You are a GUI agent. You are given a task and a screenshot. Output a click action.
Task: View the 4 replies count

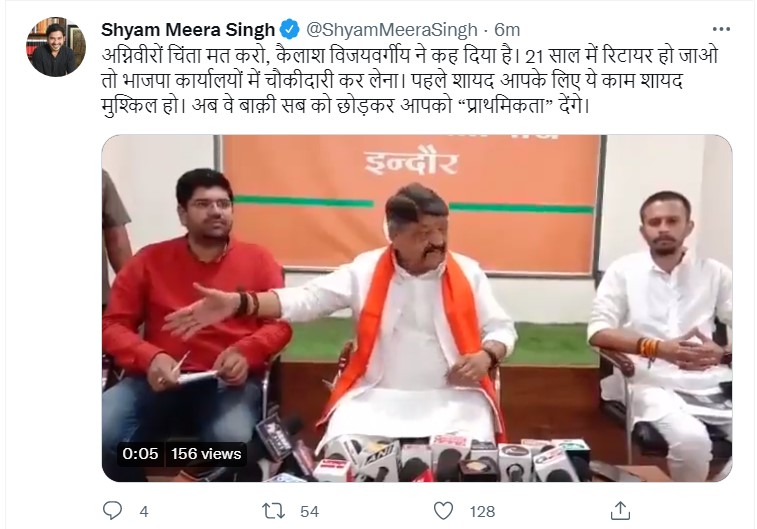144,512
